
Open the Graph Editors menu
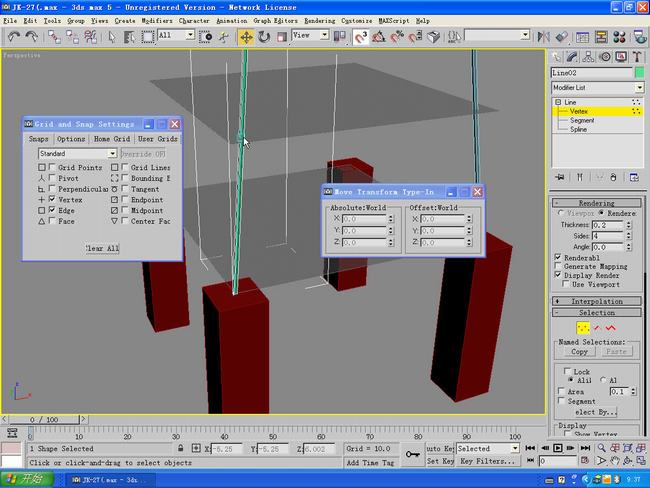pyautogui.click(x=275, y=21)
